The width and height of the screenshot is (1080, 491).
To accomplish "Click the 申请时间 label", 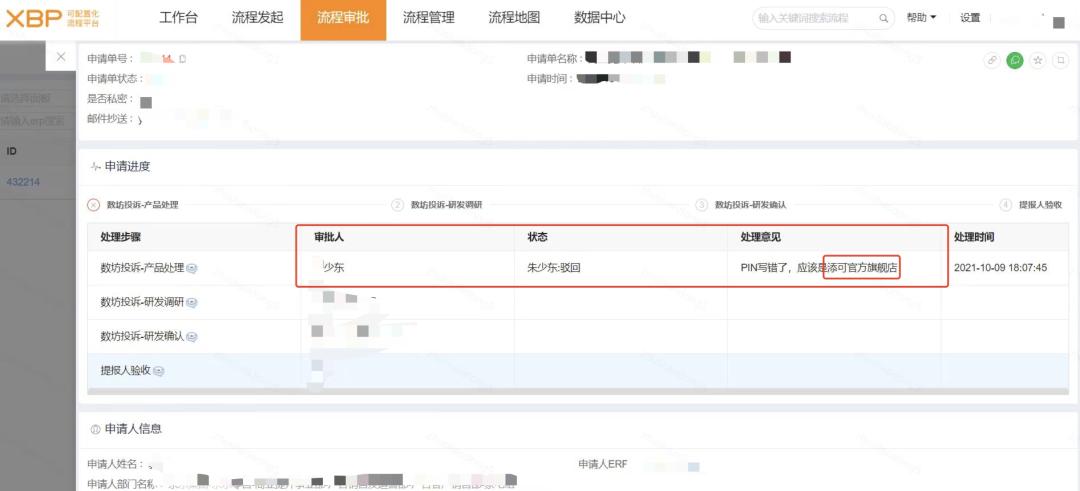I will click(550, 79).
